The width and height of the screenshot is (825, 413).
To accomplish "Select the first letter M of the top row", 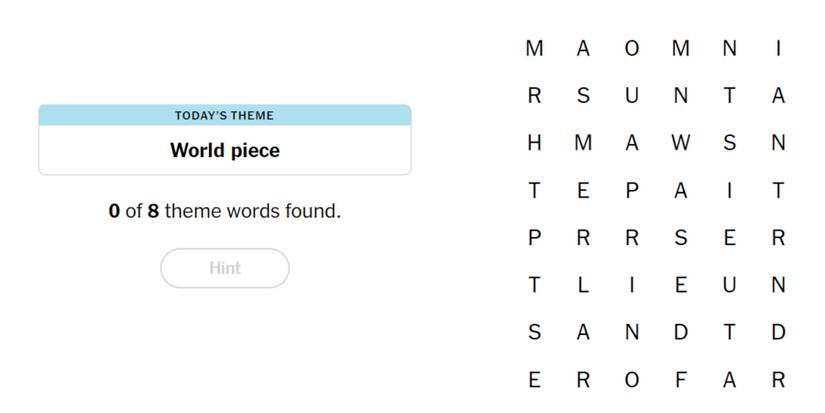I will pos(534,48).
